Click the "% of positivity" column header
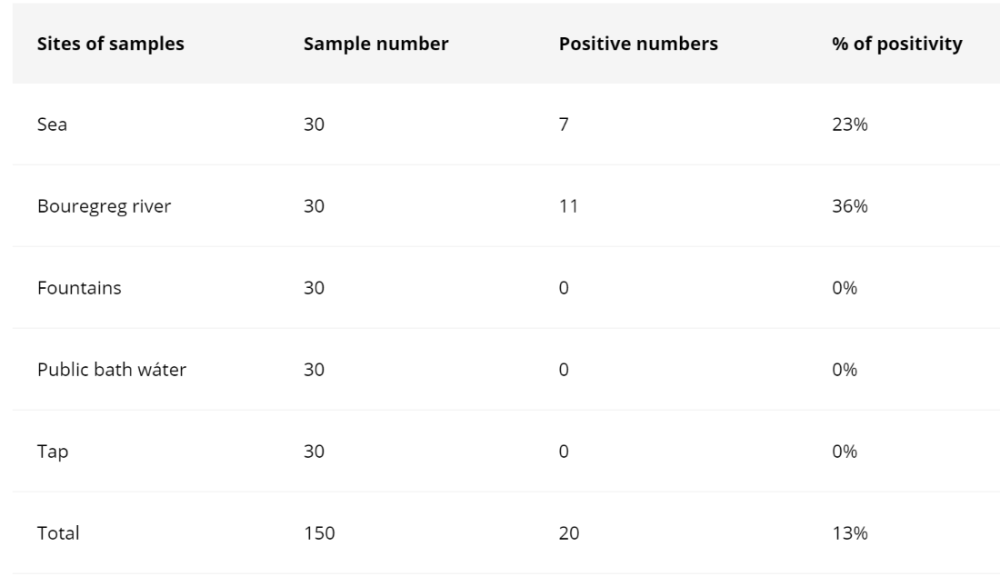This screenshot has height=586, width=1000. tap(896, 45)
